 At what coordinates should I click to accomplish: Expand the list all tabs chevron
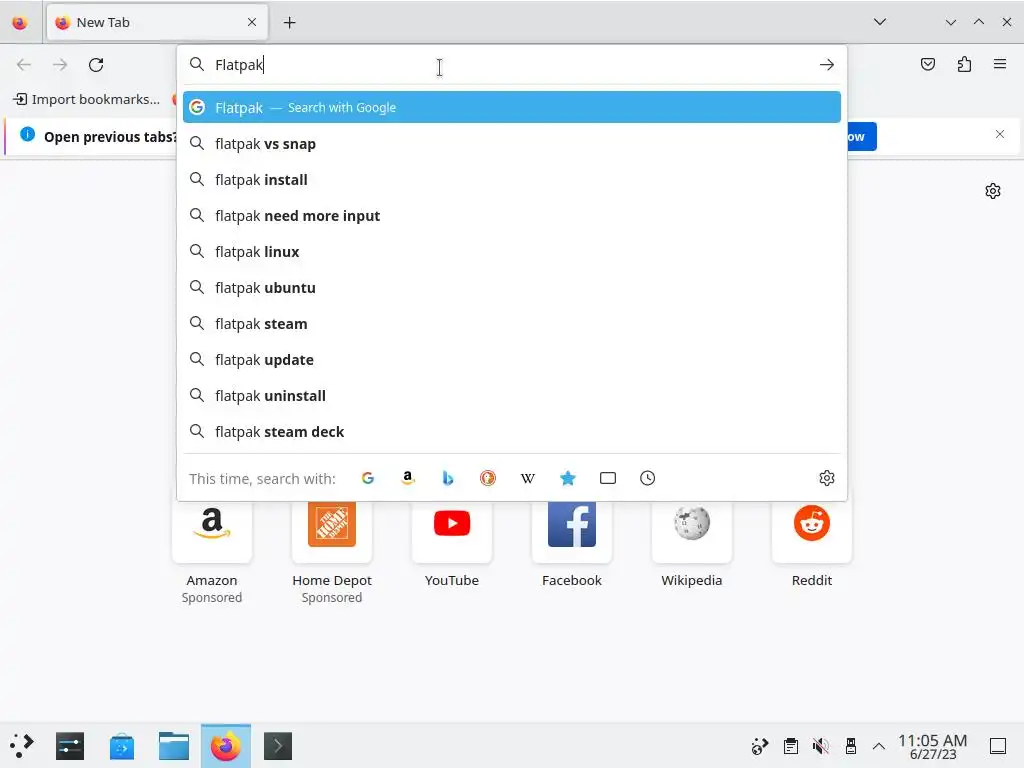click(x=880, y=22)
